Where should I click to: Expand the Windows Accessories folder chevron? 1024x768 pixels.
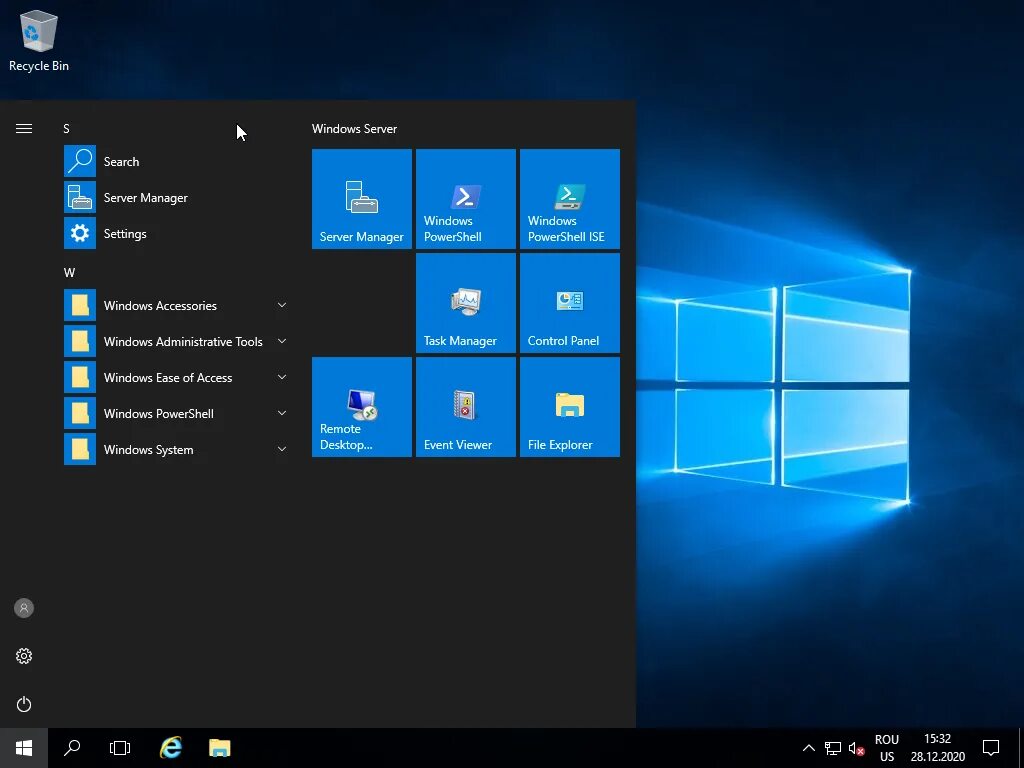click(x=281, y=305)
